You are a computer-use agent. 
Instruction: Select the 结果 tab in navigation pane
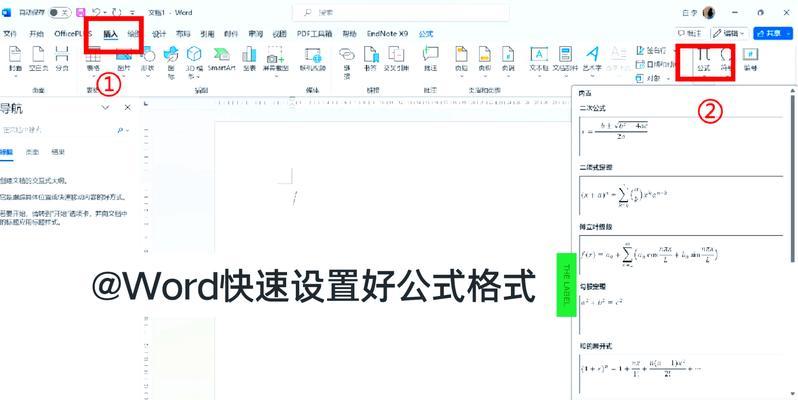click(58, 152)
